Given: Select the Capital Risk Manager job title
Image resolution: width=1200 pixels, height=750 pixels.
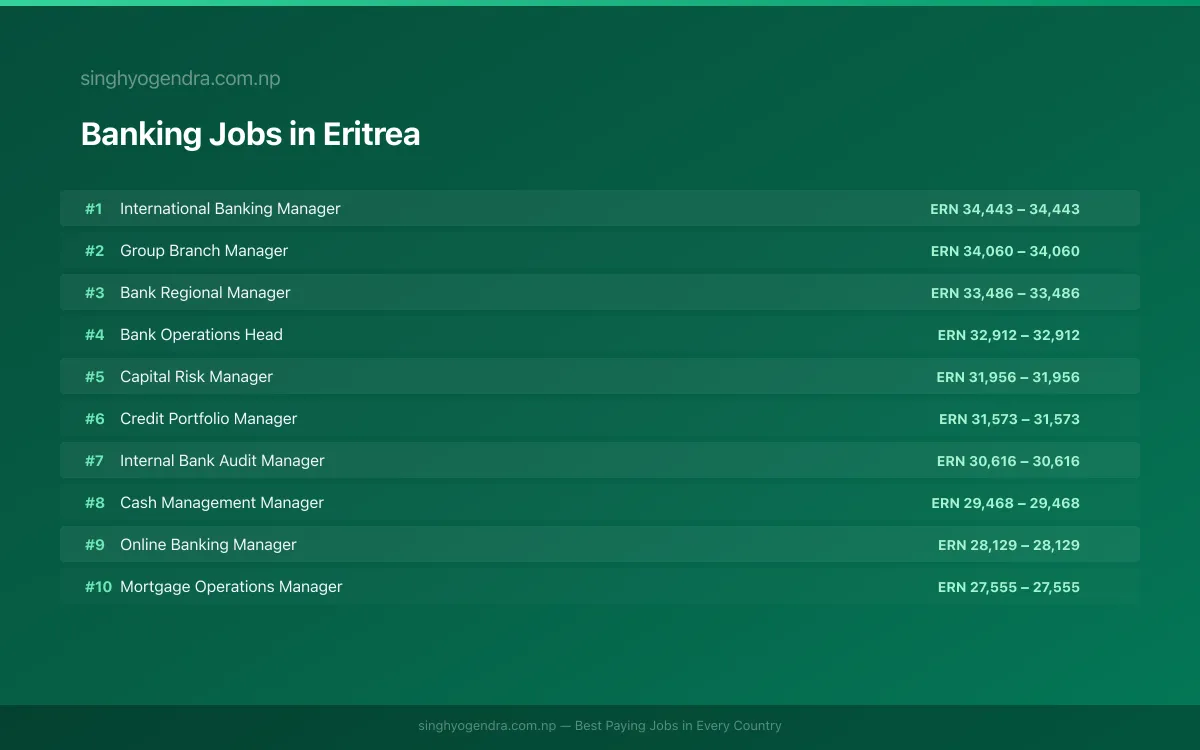Looking at the screenshot, I should [196, 377].
